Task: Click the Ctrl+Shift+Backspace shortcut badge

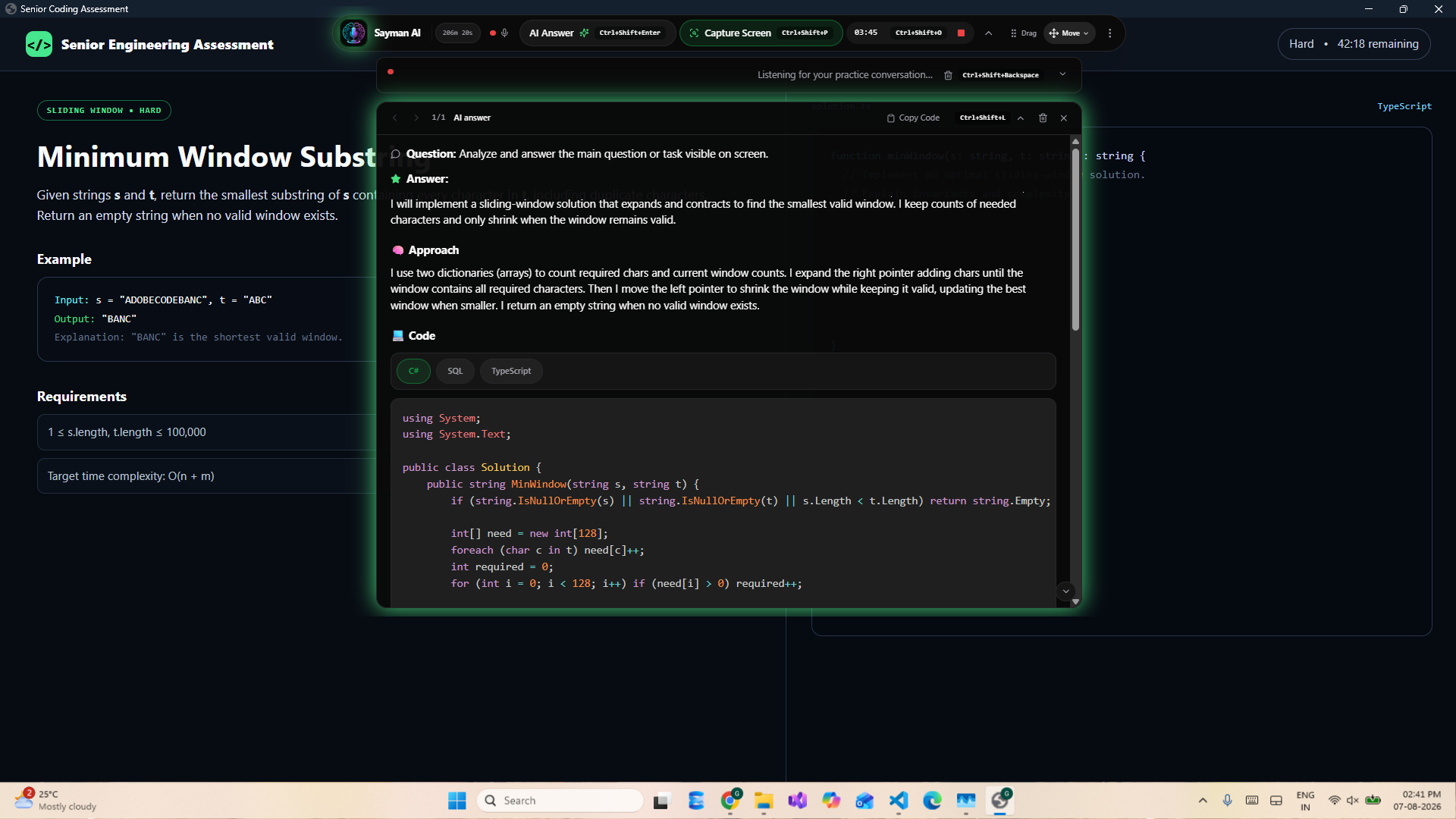Action: pyautogui.click(x=1000, y=75)
